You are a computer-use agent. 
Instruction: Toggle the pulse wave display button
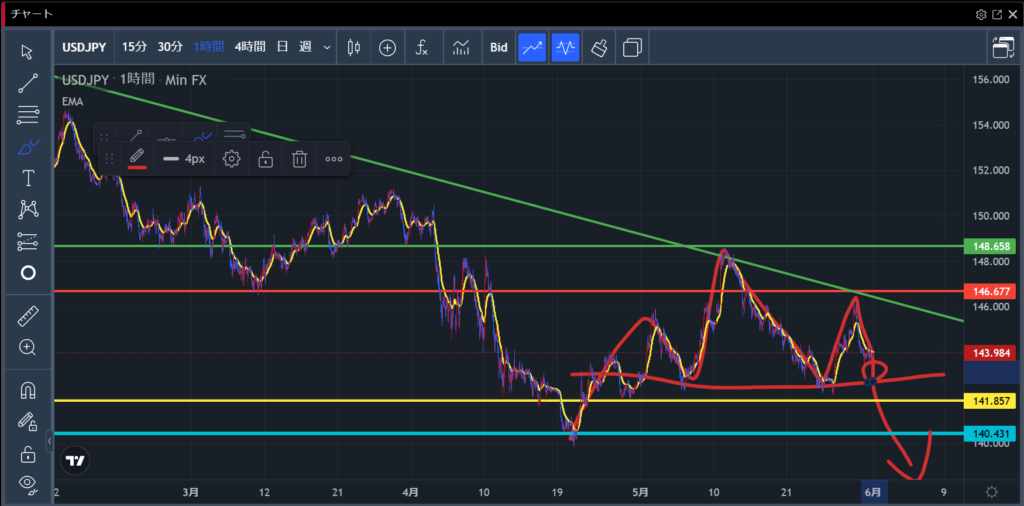click(566, 48)
